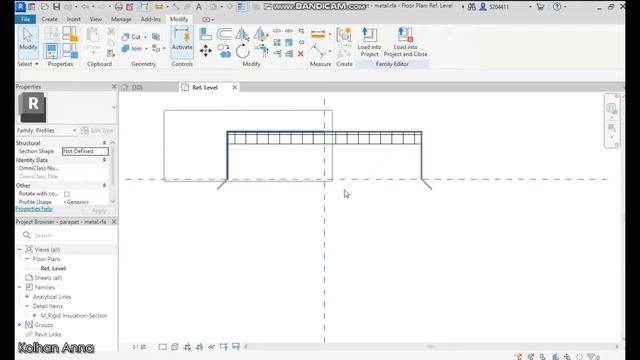The height and width of the screenshot is (360, 640).
Task: Select the Text tool in toolbar
Action: click(199, 7)
